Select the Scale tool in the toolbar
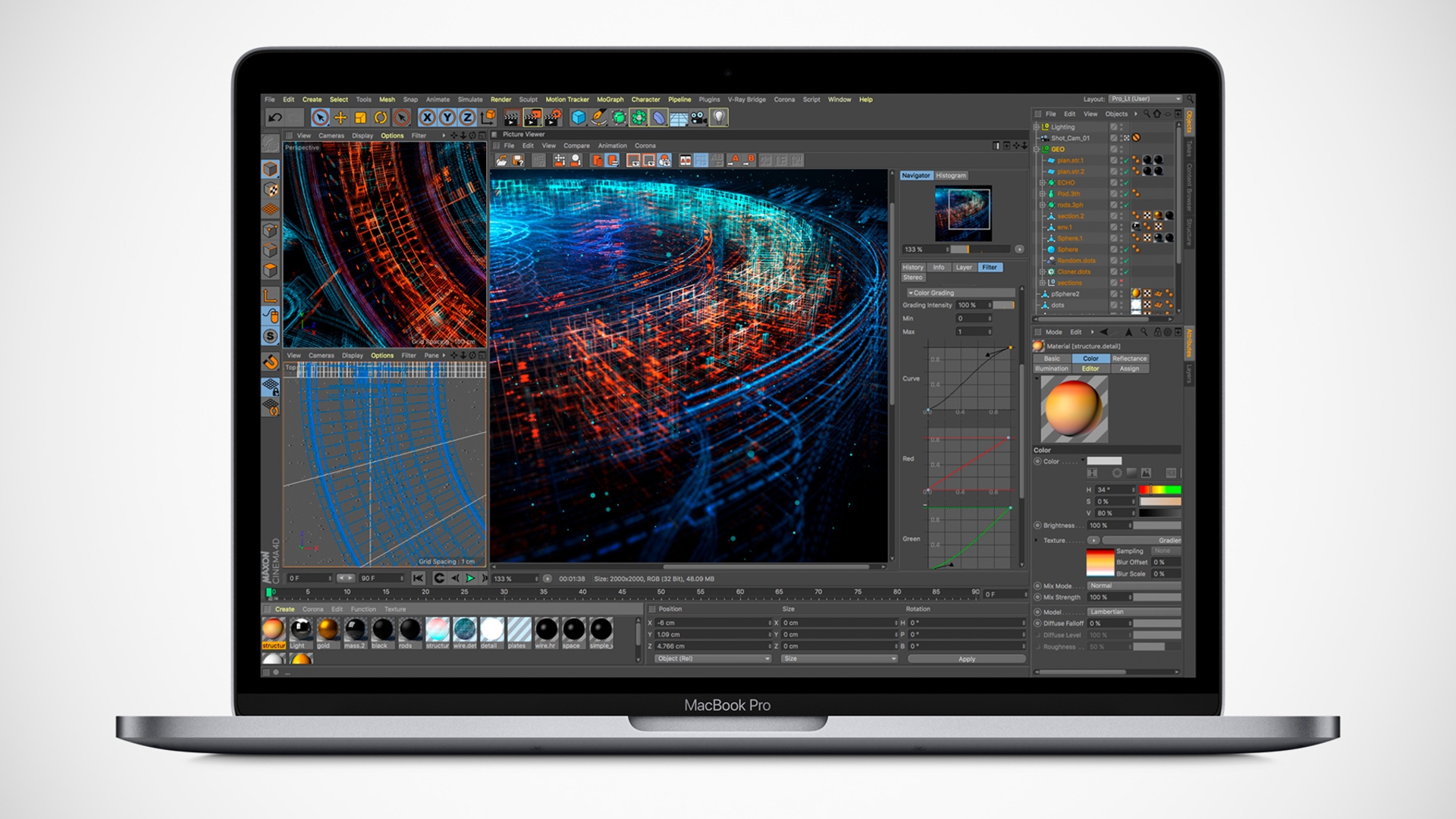This screenshot has height=819, width=1456. (360, 119)
